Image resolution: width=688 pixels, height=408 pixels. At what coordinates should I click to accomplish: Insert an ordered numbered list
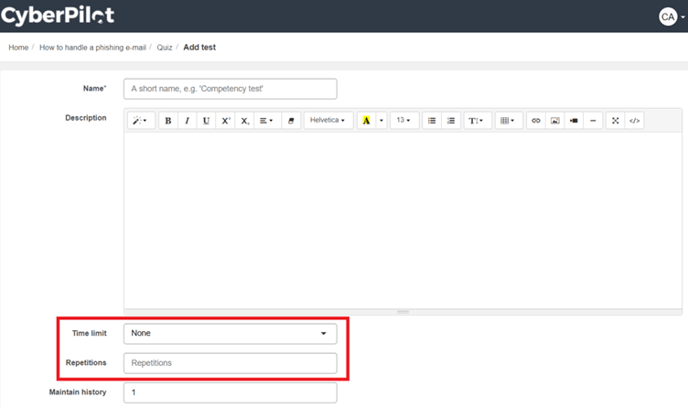point(451,121)
